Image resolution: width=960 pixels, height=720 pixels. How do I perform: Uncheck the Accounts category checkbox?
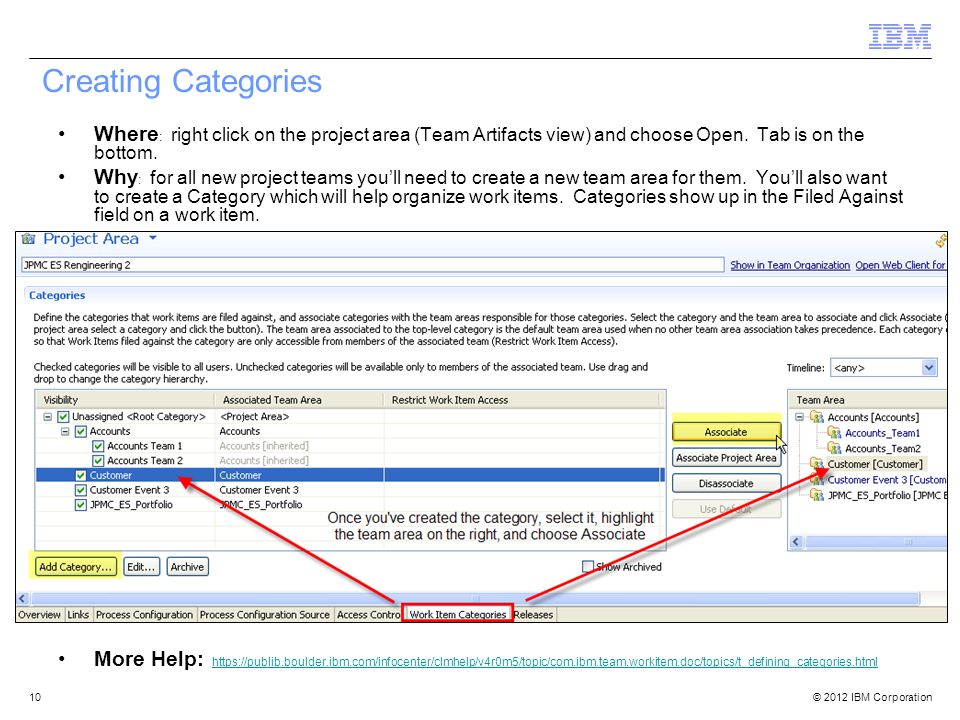pyautogui.click(x=81, y=432)
